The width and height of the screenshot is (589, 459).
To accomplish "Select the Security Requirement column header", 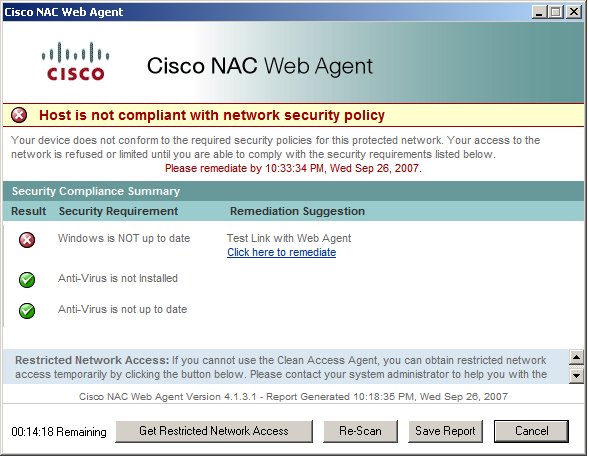I will click(x=118, y=211).
